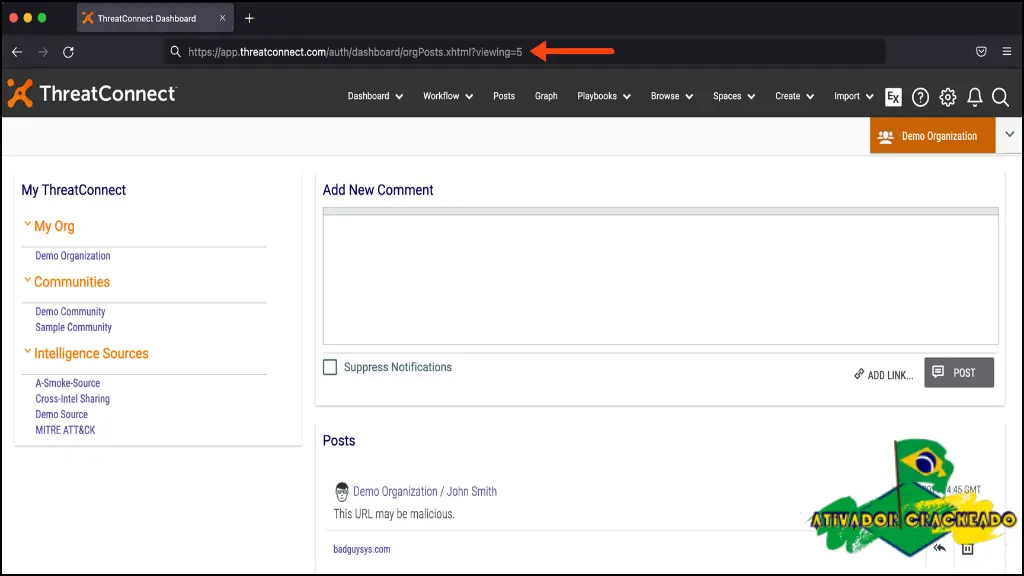Click John Smith's avatar icon

342,492
